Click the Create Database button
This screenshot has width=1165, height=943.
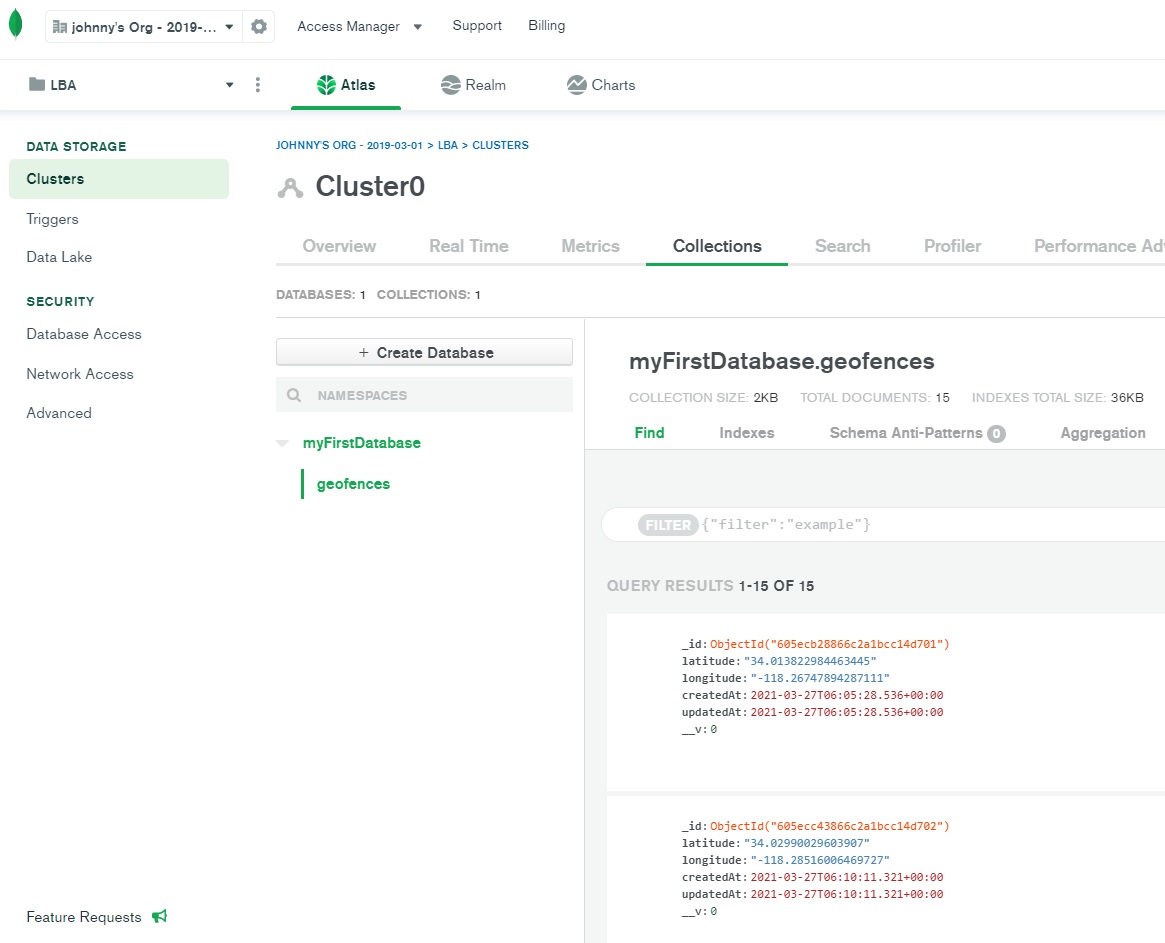point(424,352)
